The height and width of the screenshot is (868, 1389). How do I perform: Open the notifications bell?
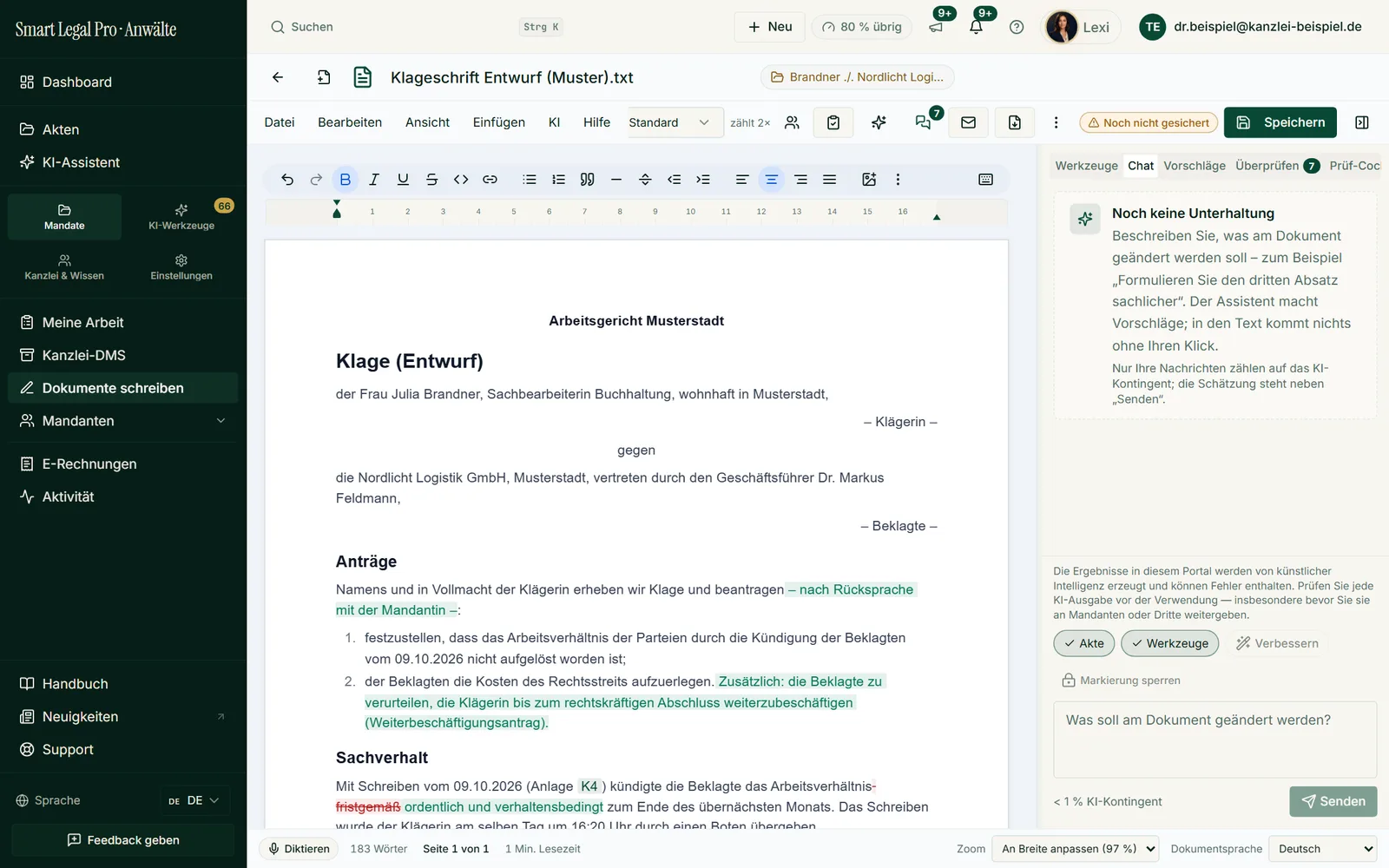pyautogui.click(x=977, y=27)
